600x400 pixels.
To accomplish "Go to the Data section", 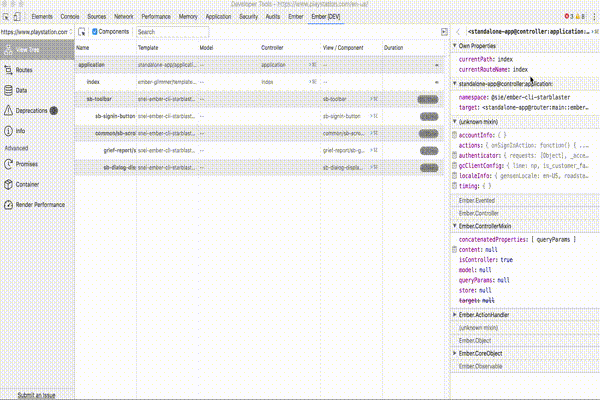I will pyautogui.click(x=21, y=90).
